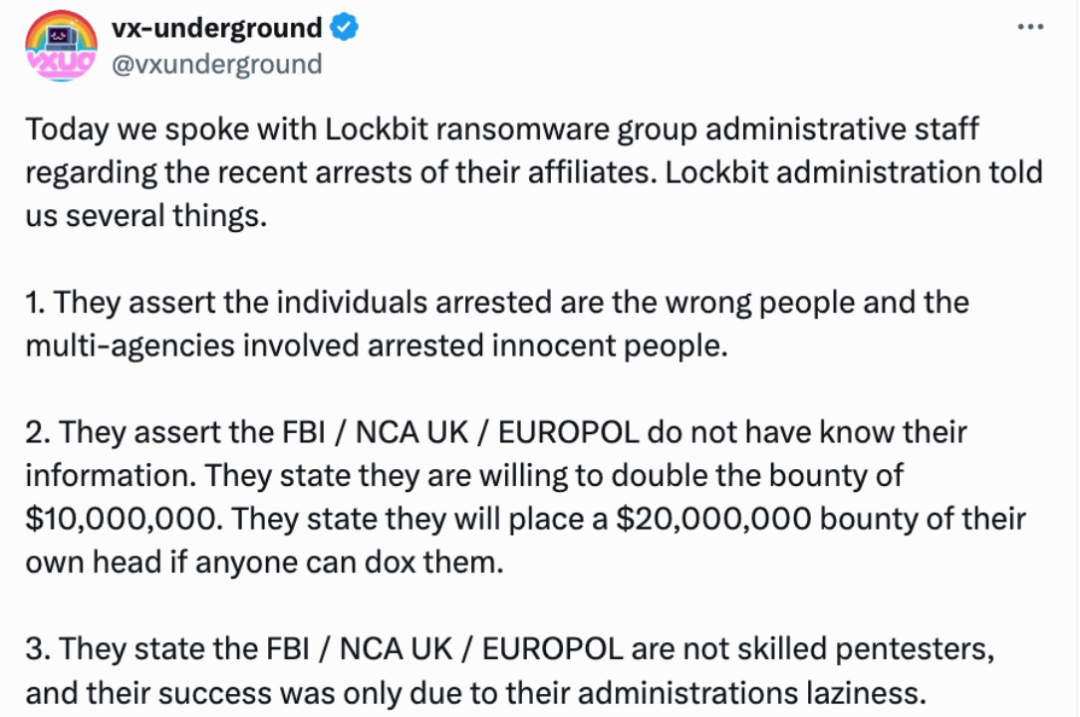This screenshot has width=1080, height=717.
Task: Click the numeral "1." starting point one
Action: tap(36, 302)
